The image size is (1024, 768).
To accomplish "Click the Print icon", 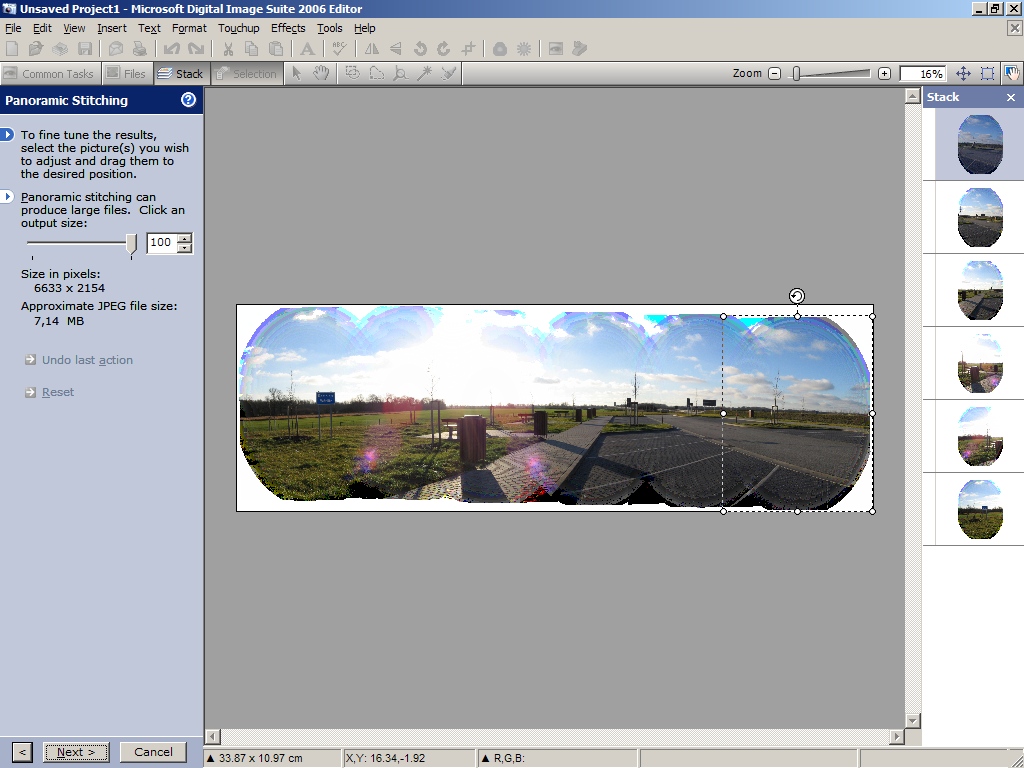I will (x=139, y=49).
